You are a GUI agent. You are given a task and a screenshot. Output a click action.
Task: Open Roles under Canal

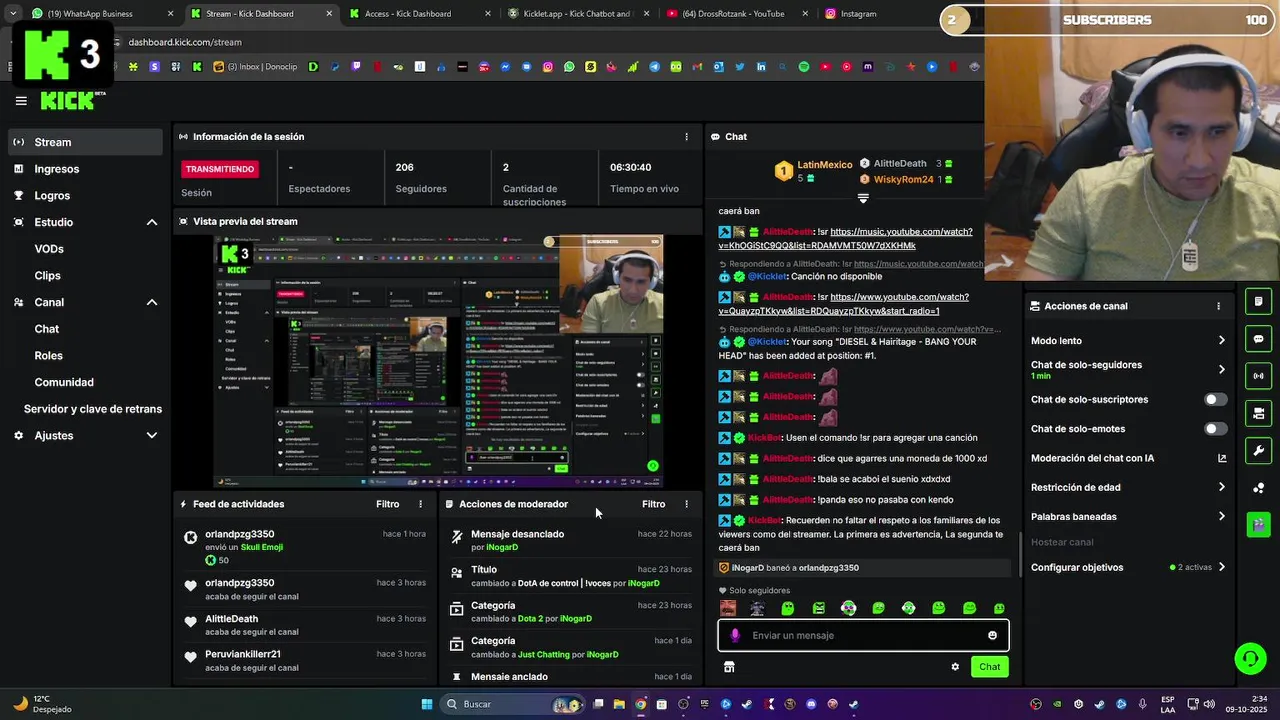click(48, 355)
